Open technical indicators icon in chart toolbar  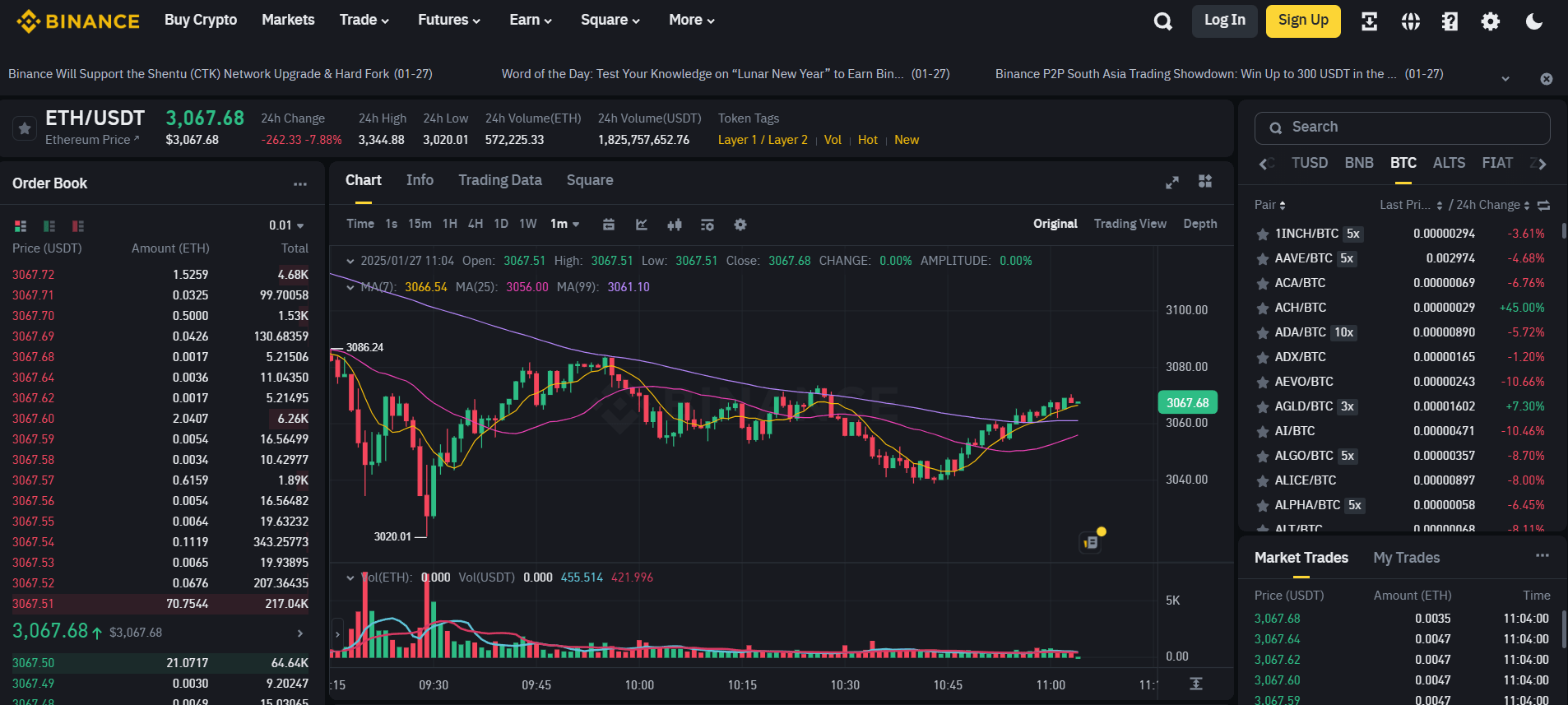pyautogui.click(x=707, y=225)
